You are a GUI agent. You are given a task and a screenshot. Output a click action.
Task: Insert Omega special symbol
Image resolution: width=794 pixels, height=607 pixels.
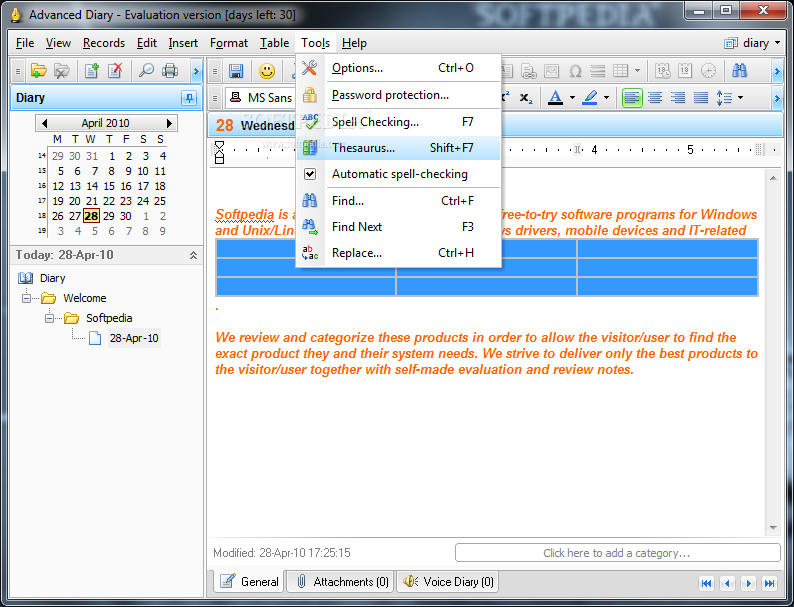click(575, 71)
